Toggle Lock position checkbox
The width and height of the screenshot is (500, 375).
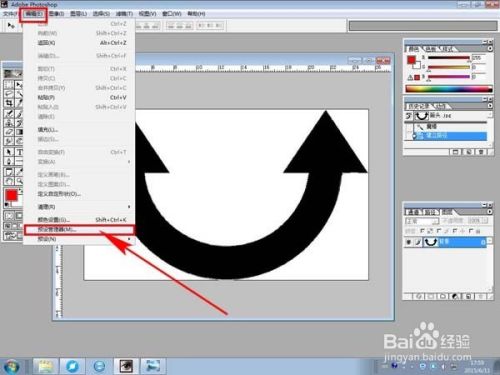455,231
